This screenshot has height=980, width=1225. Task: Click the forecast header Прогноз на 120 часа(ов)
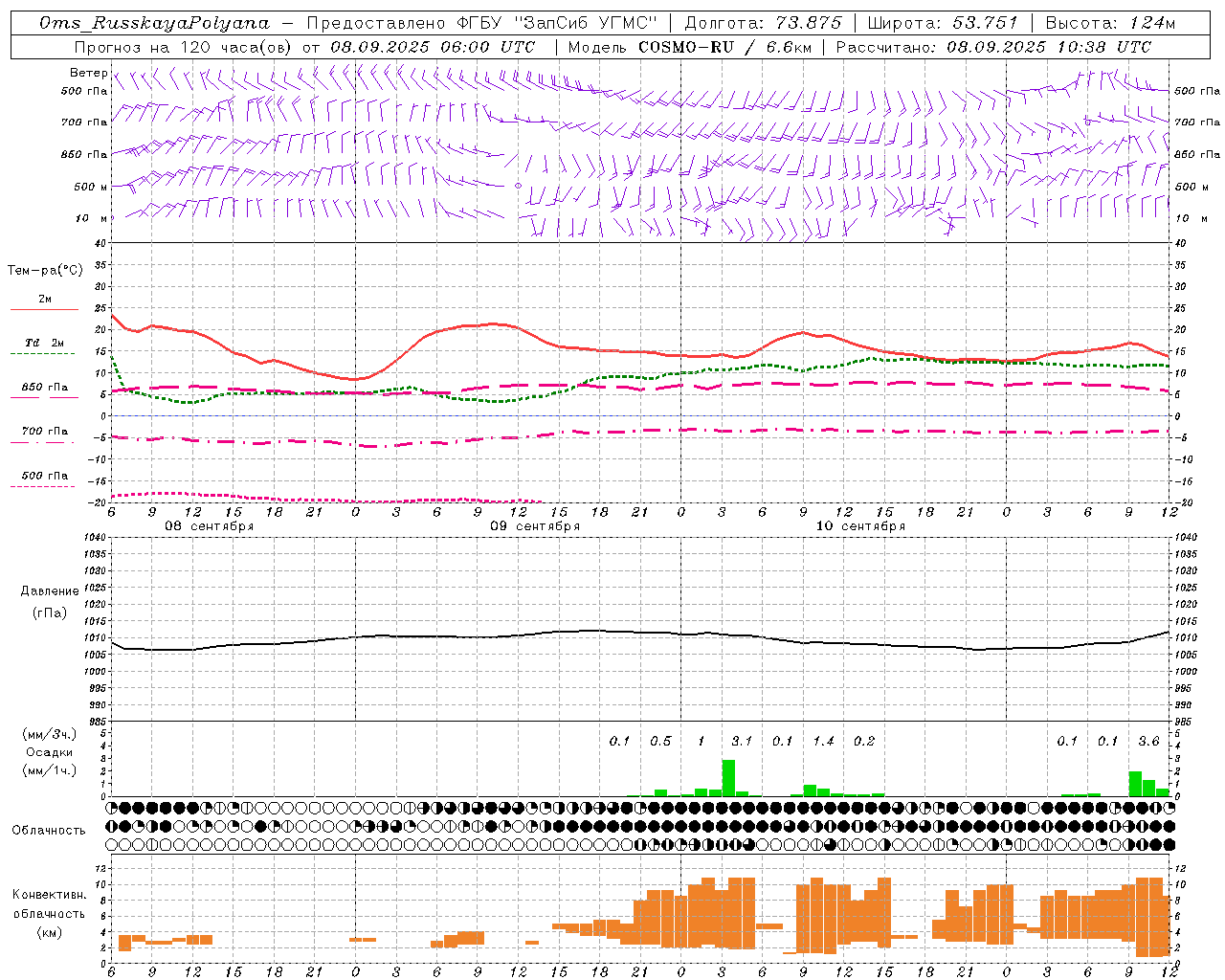click(183, 47)
